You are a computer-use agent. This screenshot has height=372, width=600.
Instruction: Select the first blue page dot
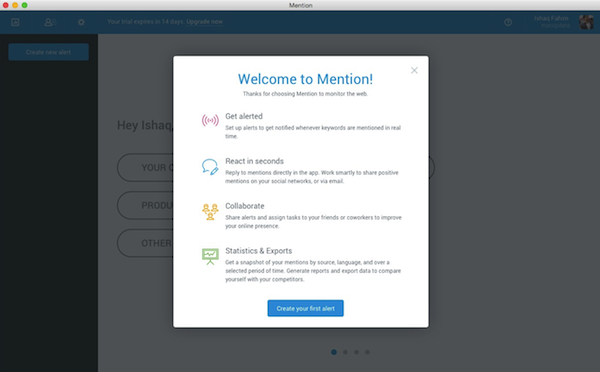(334, 352)
